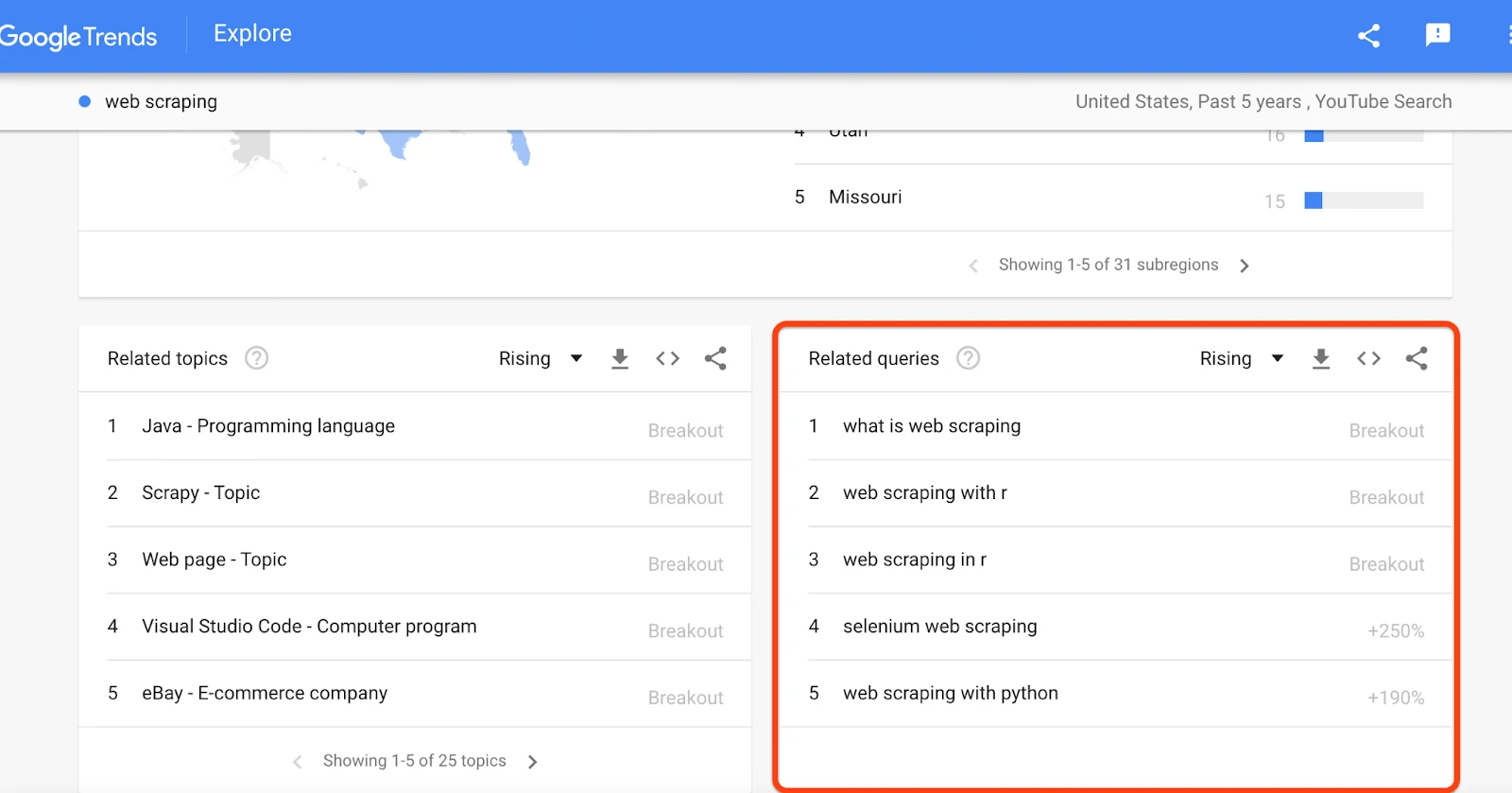Click the share icon in the top header
Viewport: 1512px width, 793px height.
click(x=1368, y=36)
